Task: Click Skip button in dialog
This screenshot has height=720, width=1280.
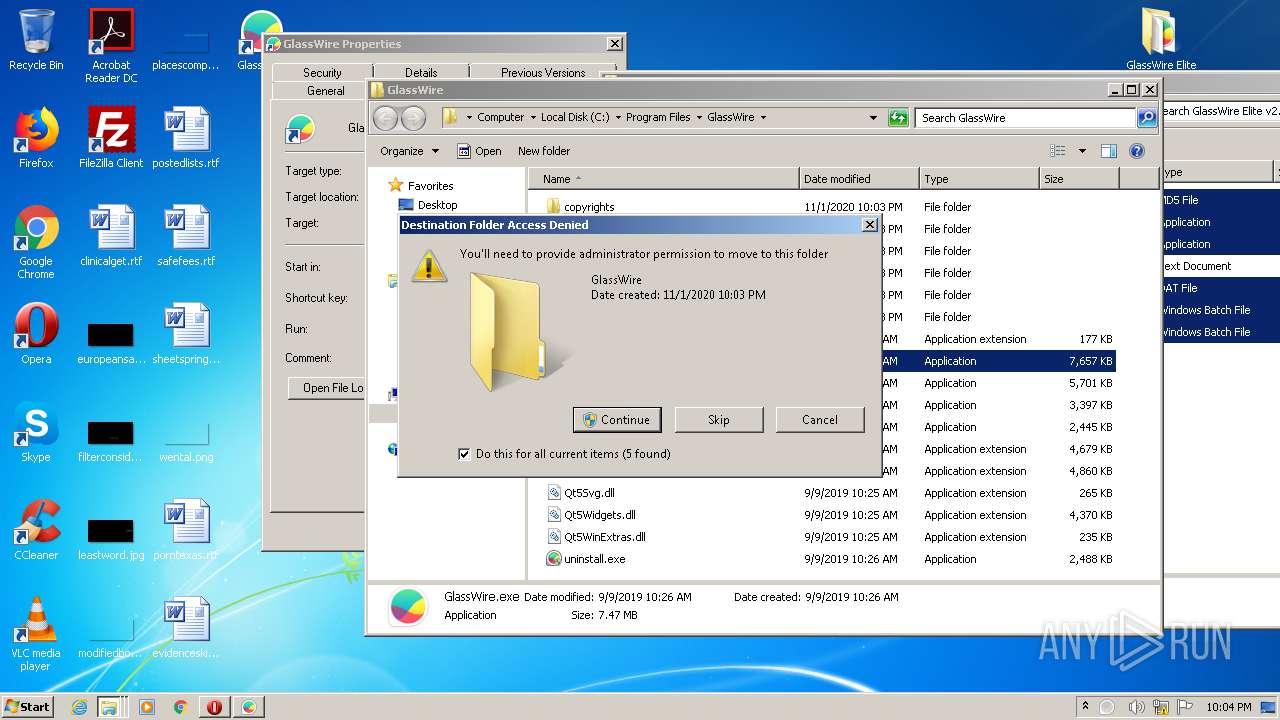Action: (x=719, y=420)
